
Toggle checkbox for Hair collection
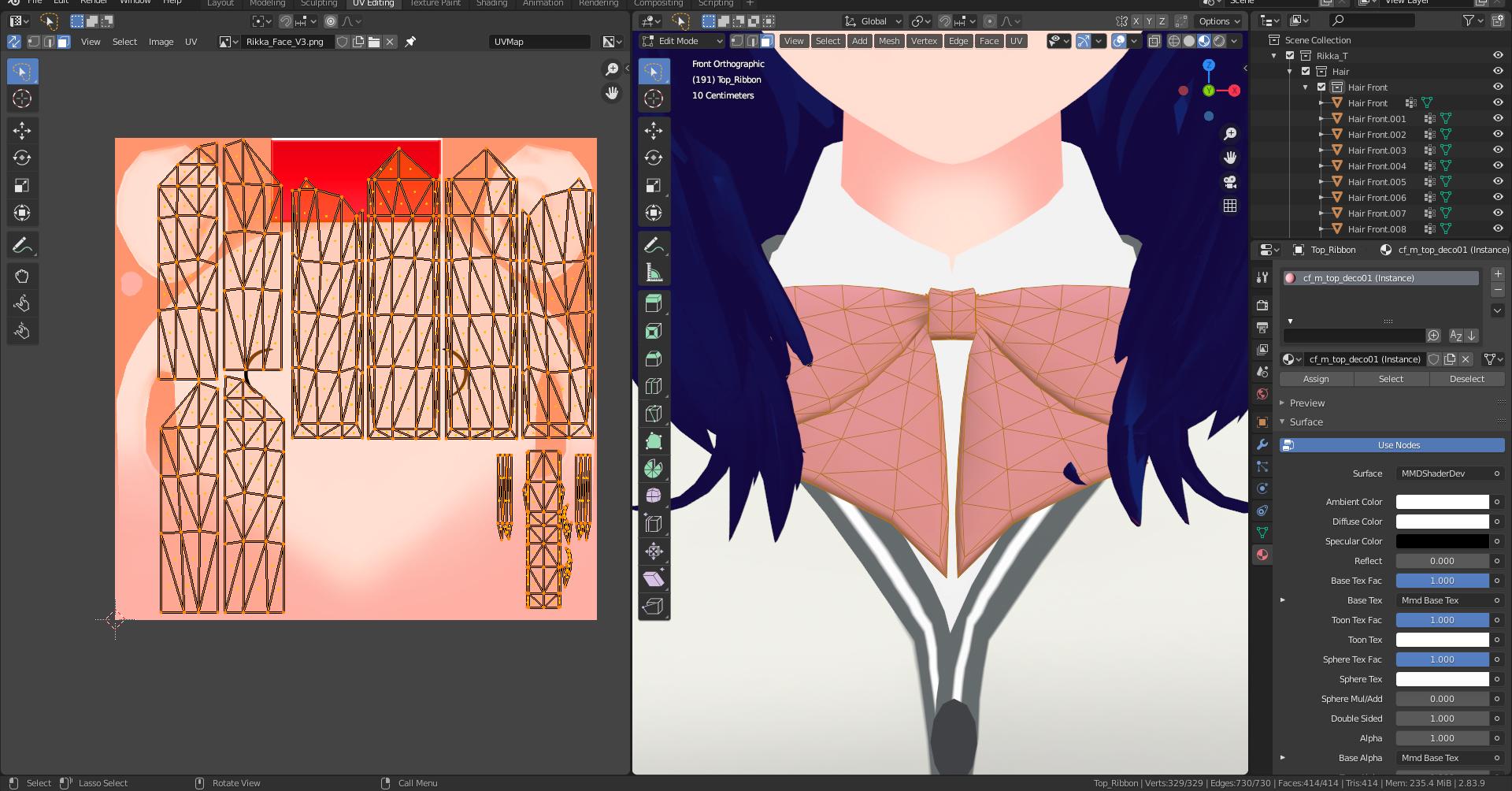(x=1306, y=71)
